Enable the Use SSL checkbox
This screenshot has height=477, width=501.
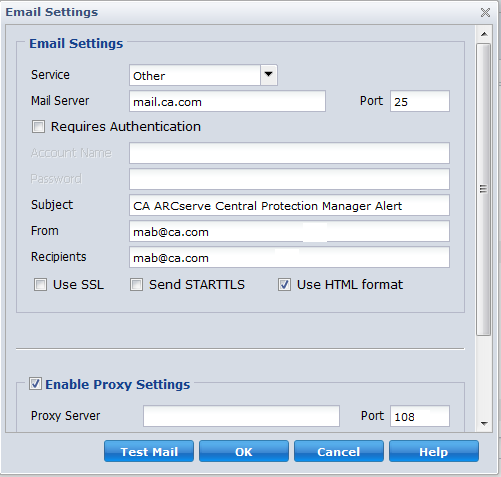click(x=40, y=285)
